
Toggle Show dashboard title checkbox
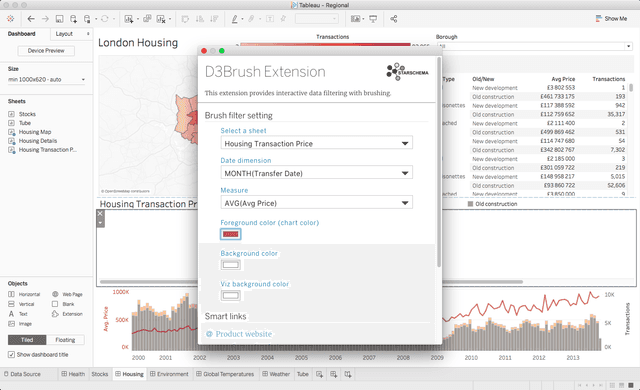(x=11, y=355)
